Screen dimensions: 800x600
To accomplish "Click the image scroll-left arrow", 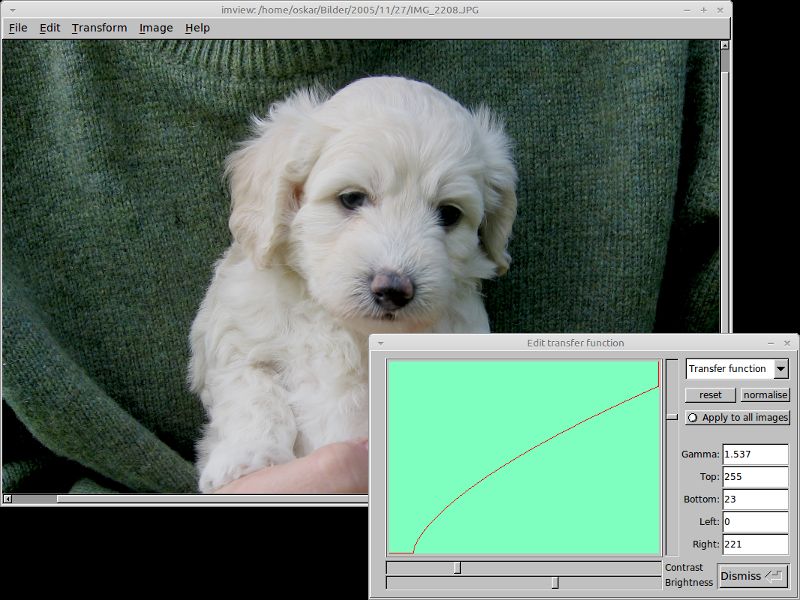I will [8, 498].
